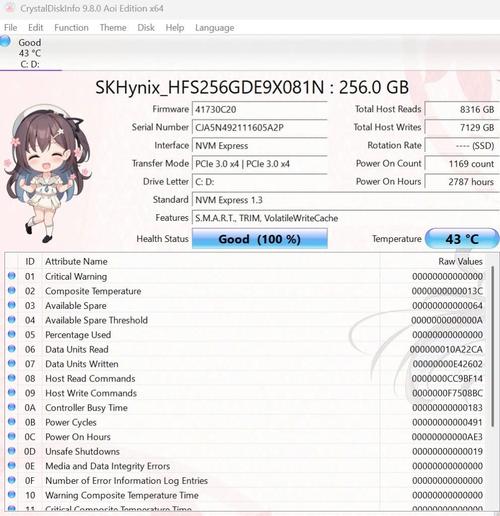
Task: Click the attribute list vertical scrollbar
Action: [x=493, y=346]
